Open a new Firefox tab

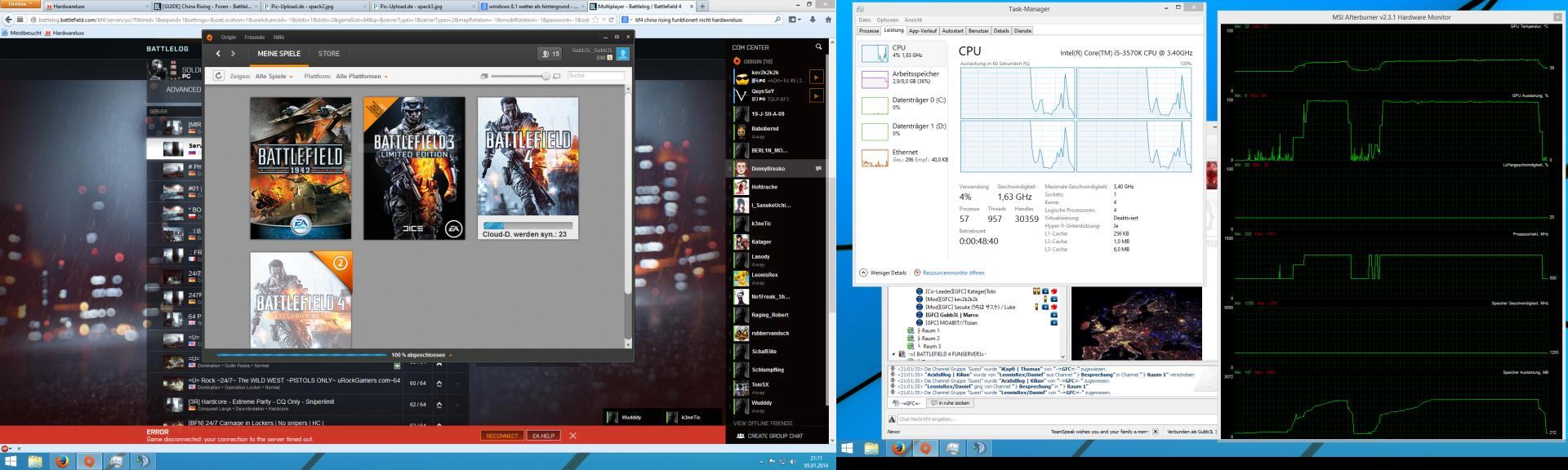click(x=702, y=7)
